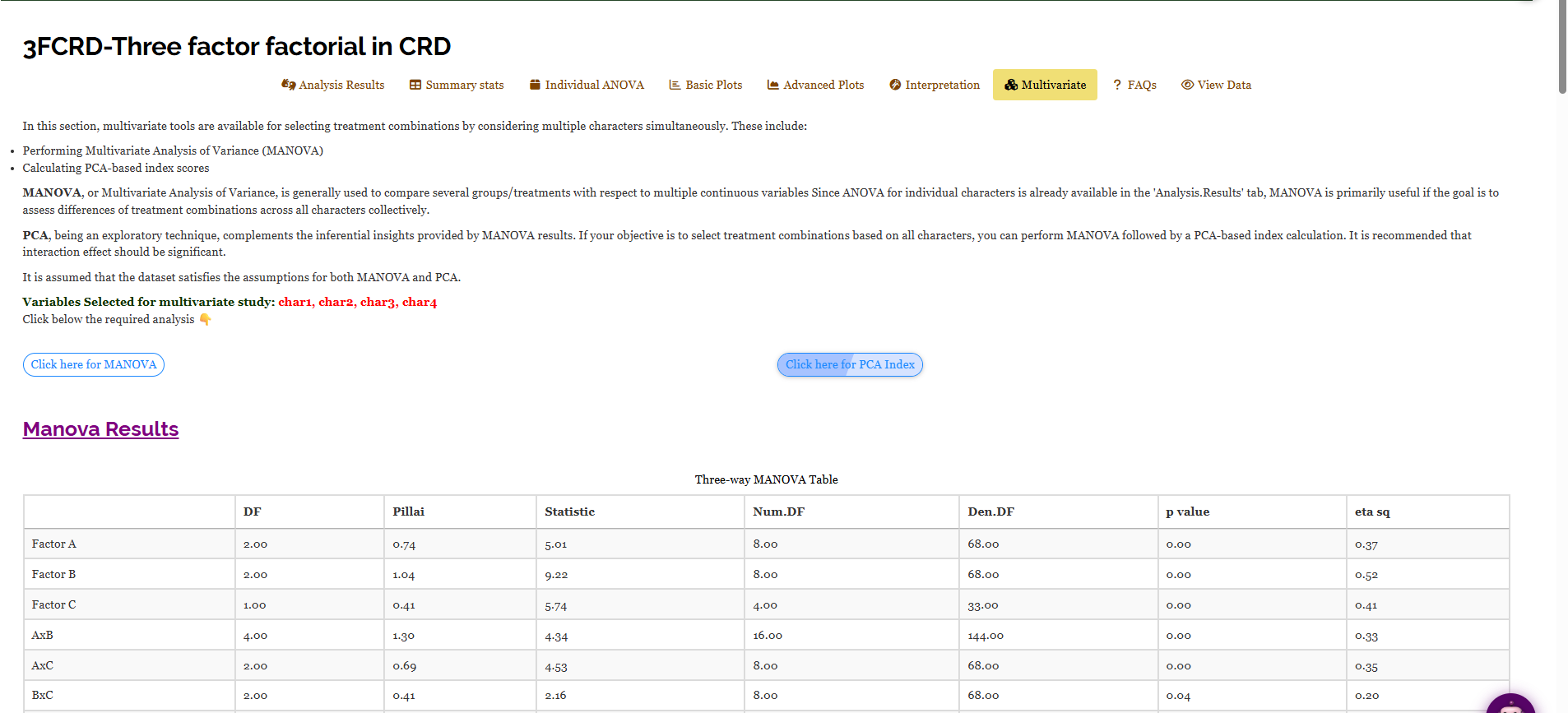Click eta sq value 0.20 in BxC row
Image resolution: width=1568 pixels, height=713 pixels.
coord(1367,696)
